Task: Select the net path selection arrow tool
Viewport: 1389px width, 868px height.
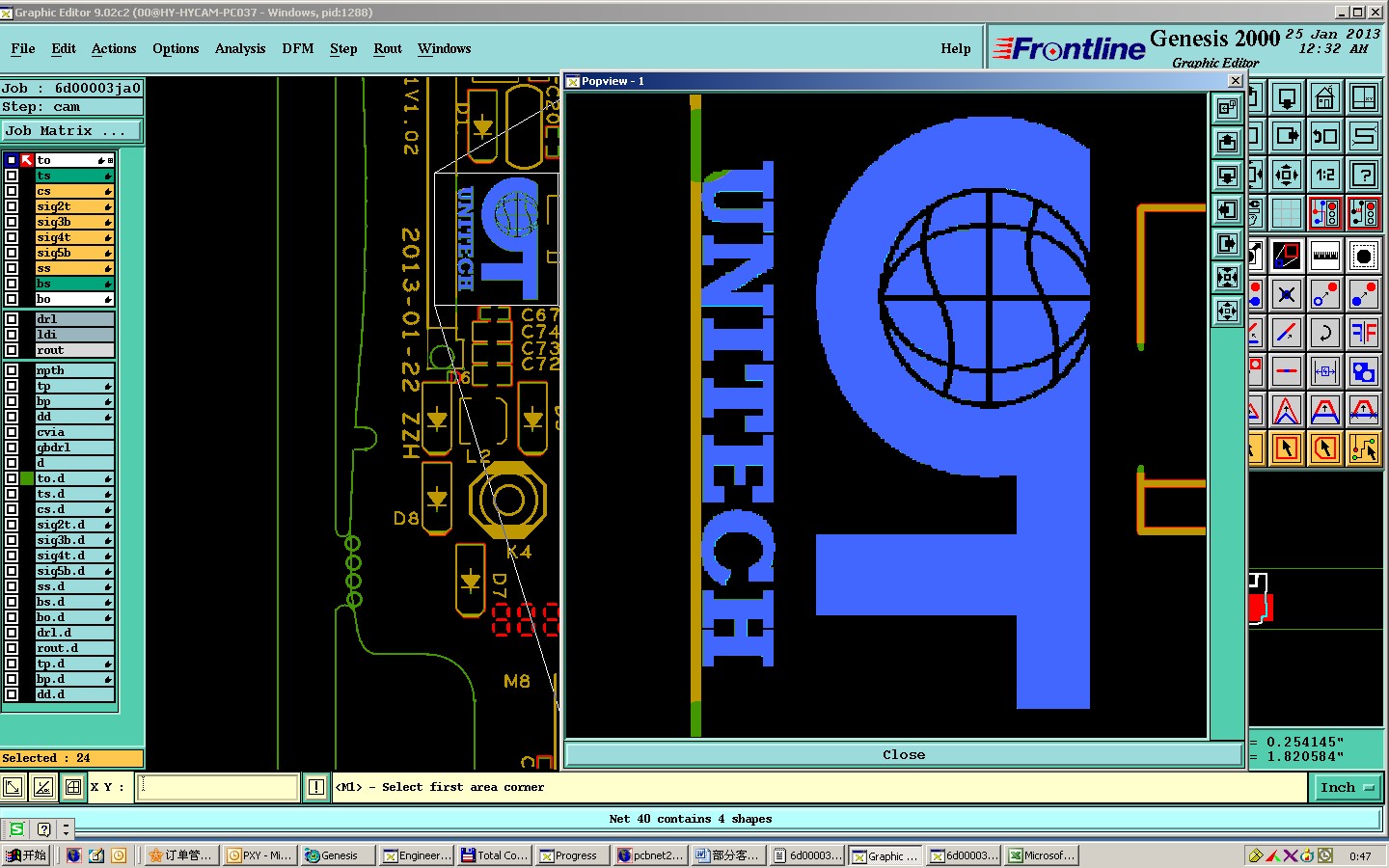Action: [x=1364, y=448]
